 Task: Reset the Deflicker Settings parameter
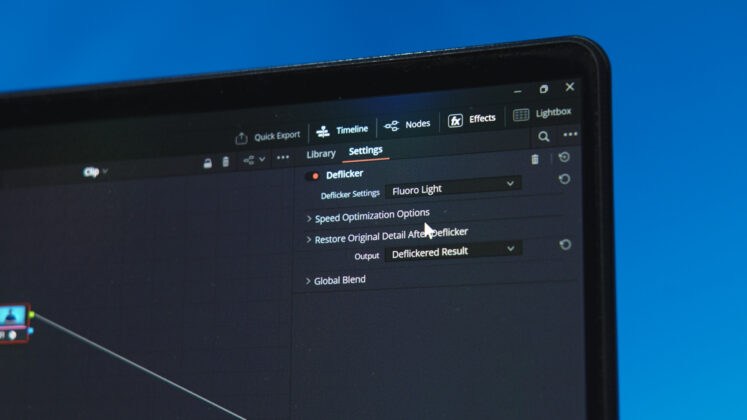(564, 179)
